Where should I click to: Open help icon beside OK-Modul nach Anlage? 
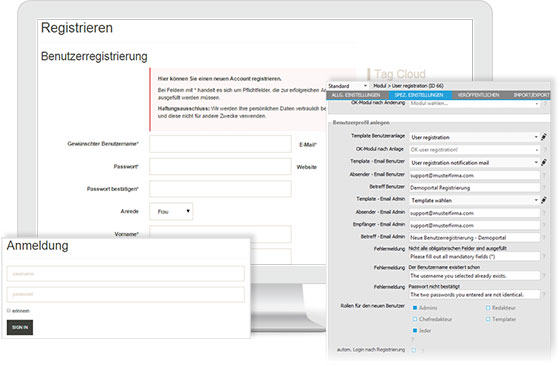coord(545,150)
